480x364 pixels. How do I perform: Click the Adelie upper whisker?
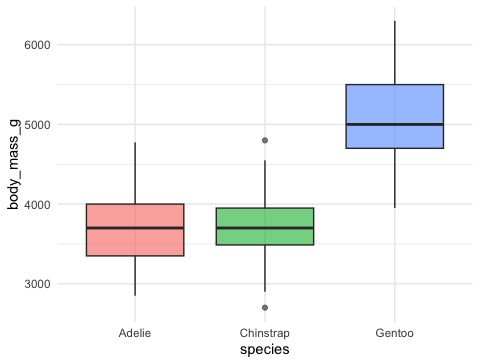coord(135,173)
